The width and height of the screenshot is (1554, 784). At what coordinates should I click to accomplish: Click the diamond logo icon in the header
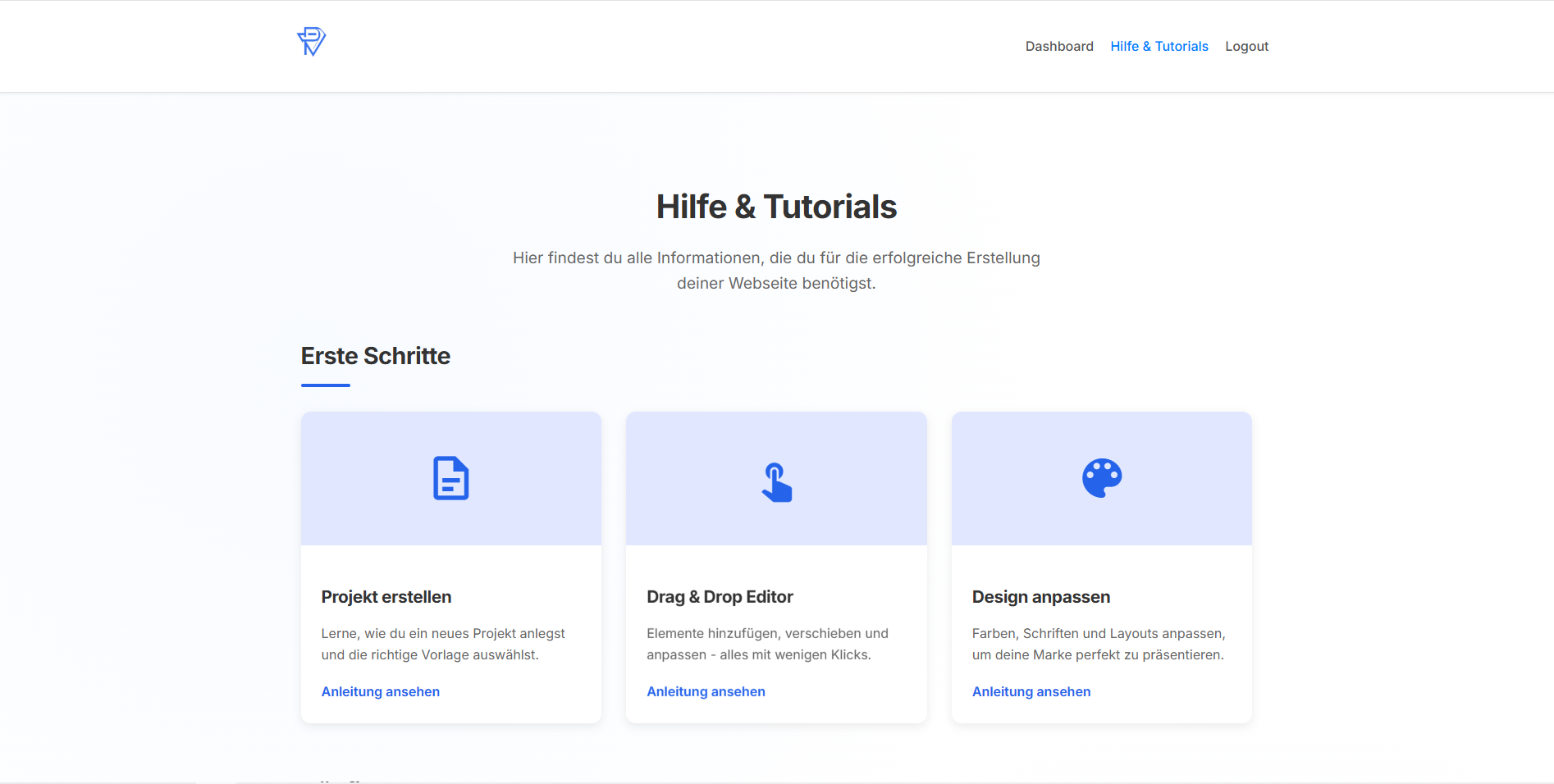click(x=311, y=41)
